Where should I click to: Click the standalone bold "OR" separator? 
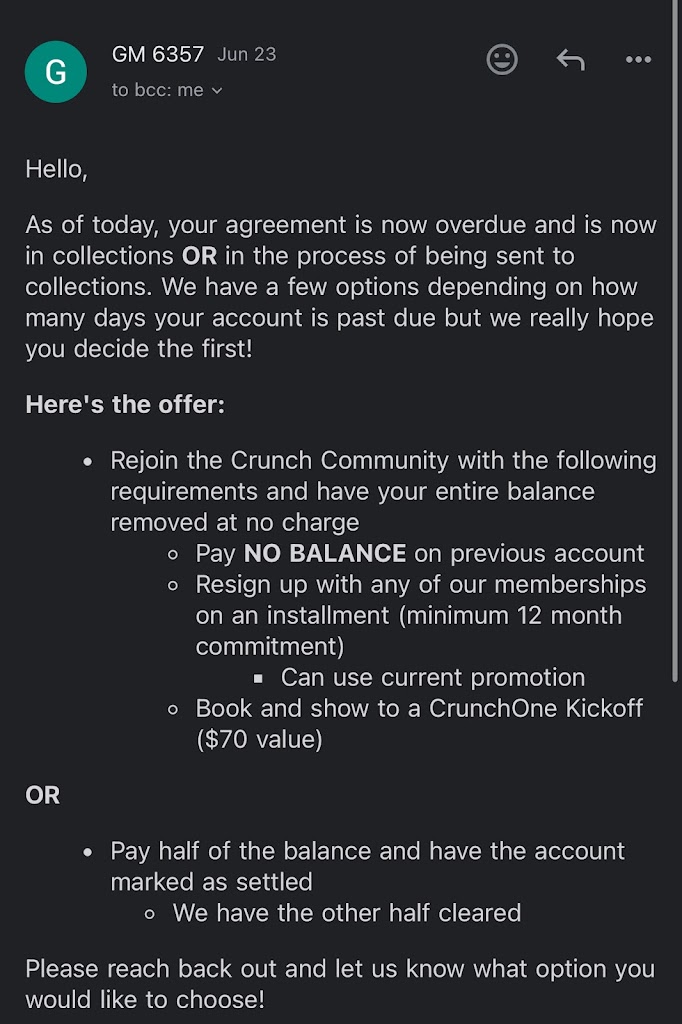tap(43, 795)
